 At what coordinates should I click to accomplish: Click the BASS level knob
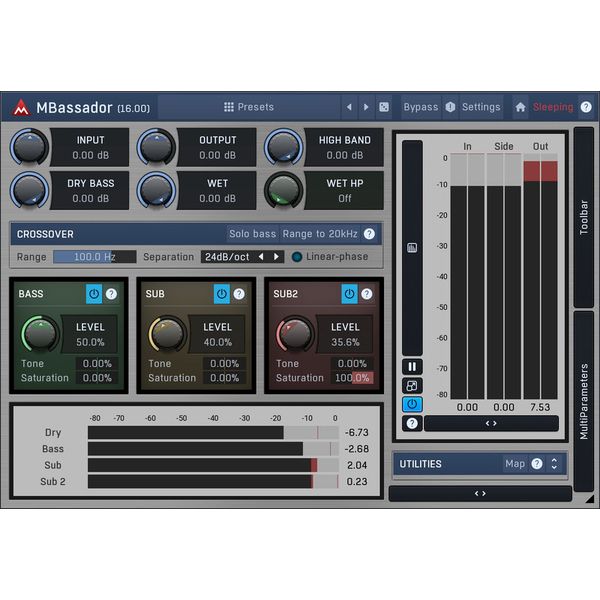[x=40, y=334]
